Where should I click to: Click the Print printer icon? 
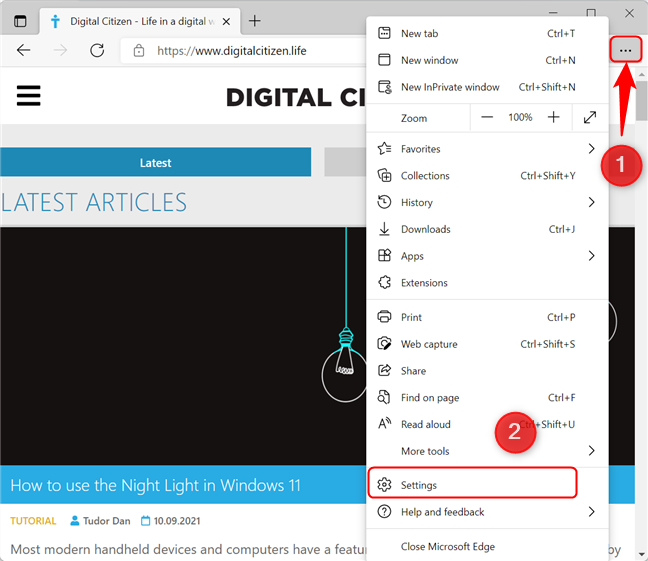pos(384,317)
